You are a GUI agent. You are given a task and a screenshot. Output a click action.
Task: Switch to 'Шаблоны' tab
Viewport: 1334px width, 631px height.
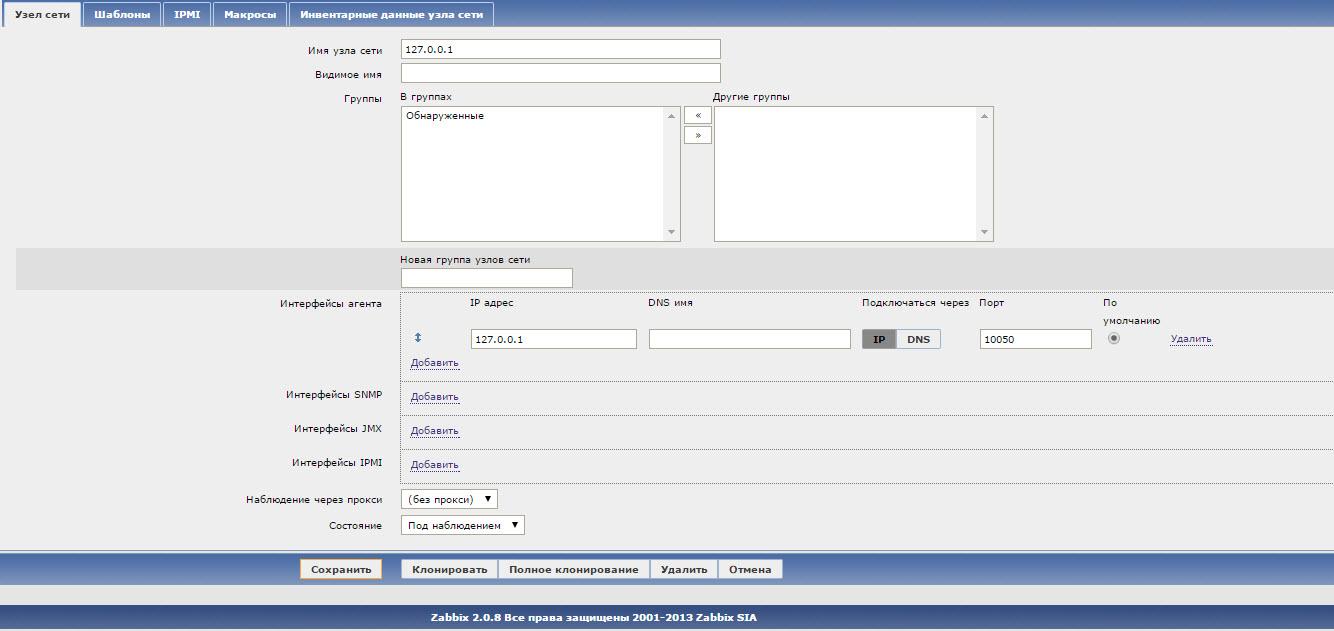tap(121, 14)
